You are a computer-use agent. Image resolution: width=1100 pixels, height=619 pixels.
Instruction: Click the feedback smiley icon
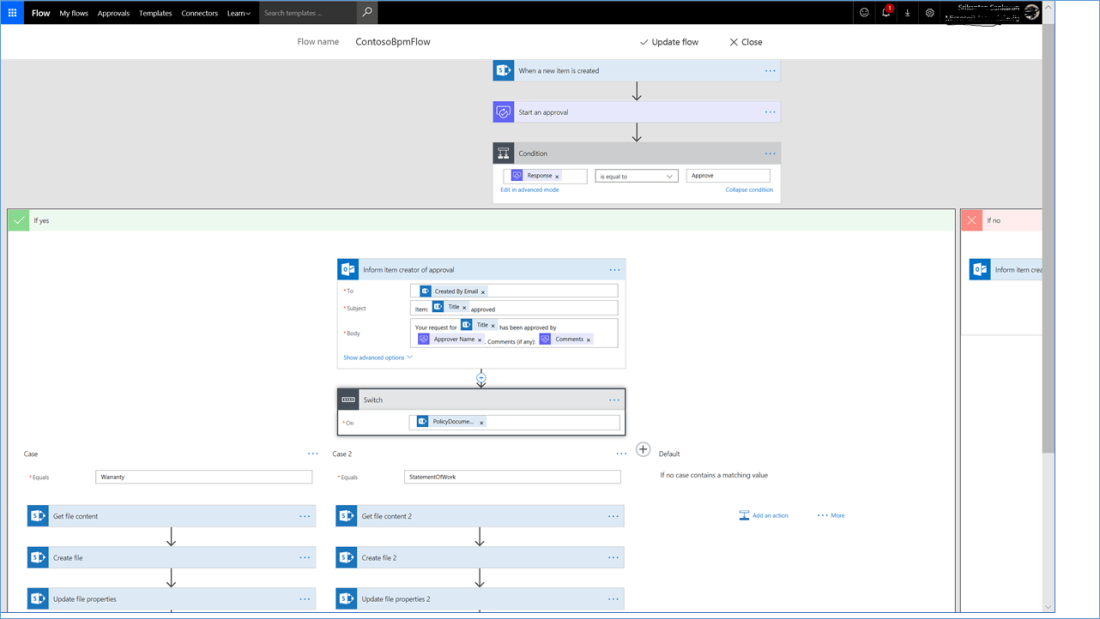tap(864, 13)
